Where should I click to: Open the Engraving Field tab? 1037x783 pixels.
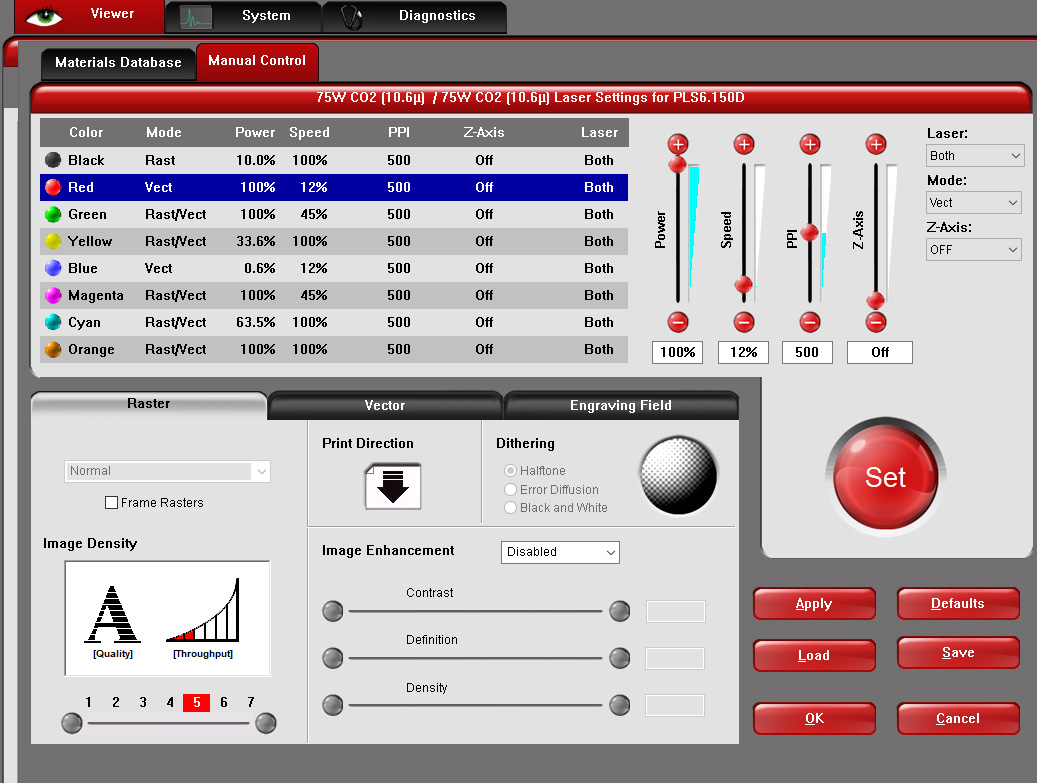pos(621,405)
